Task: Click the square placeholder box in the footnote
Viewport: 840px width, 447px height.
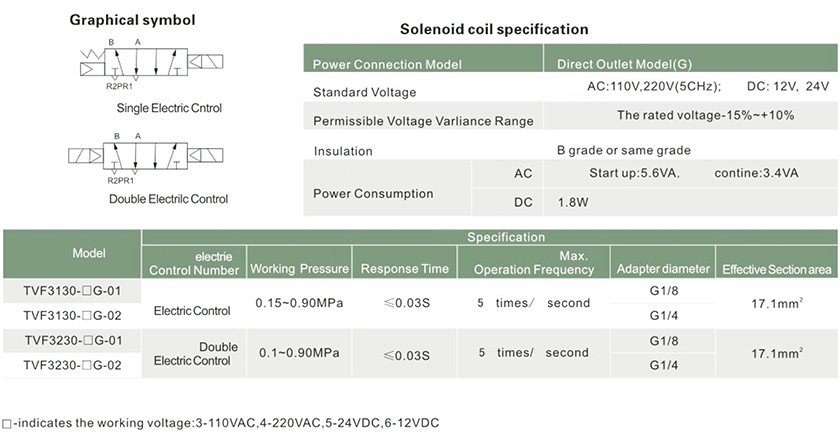Action: click(x=8, y=424)
